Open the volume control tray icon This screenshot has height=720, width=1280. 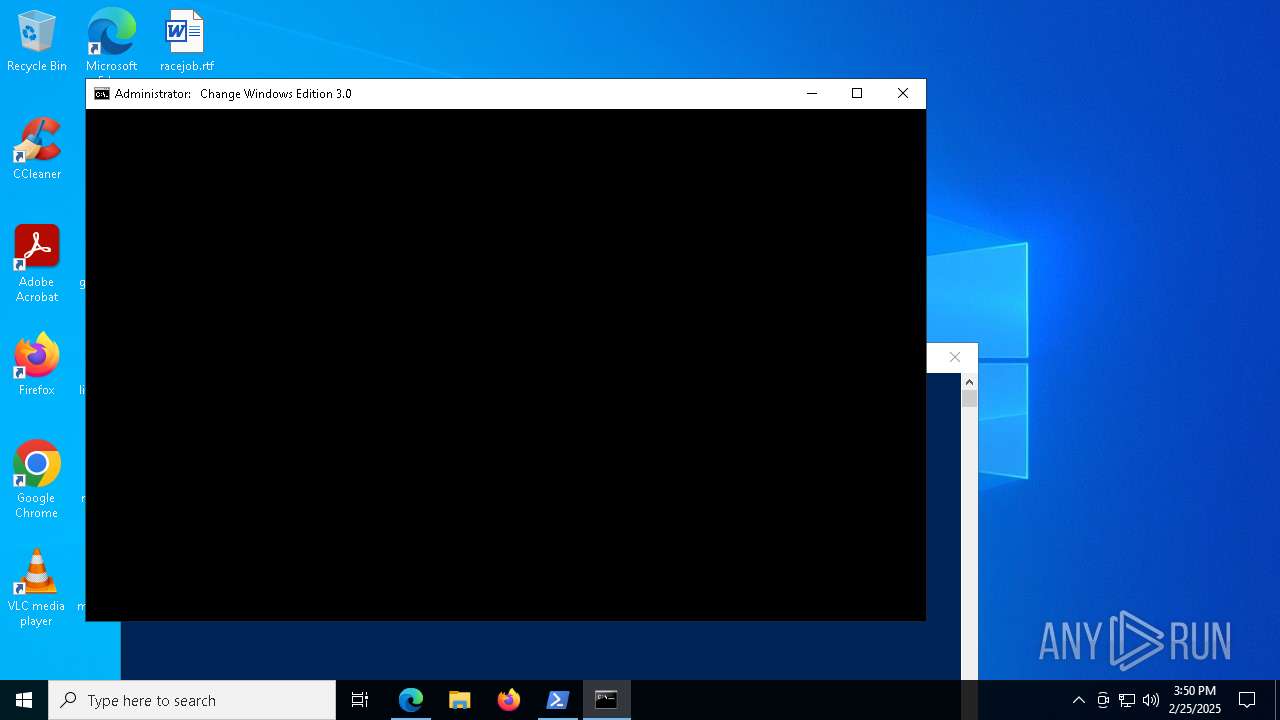click(1151, 700)
